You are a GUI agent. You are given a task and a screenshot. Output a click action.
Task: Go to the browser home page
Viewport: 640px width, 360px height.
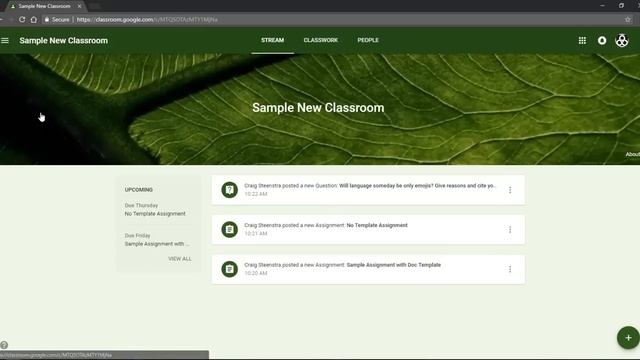pyautogui.click(x=34, y=19)
